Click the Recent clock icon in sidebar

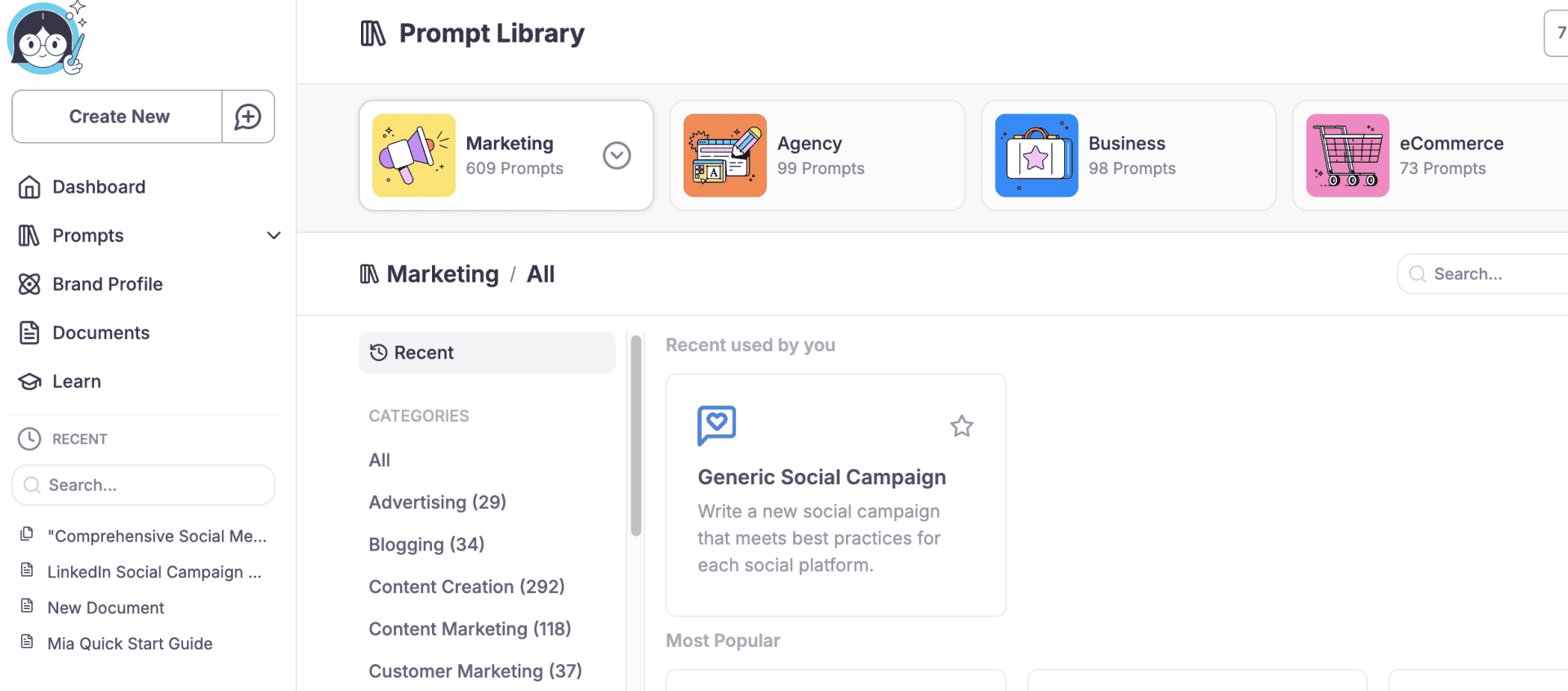pos(29,439)
